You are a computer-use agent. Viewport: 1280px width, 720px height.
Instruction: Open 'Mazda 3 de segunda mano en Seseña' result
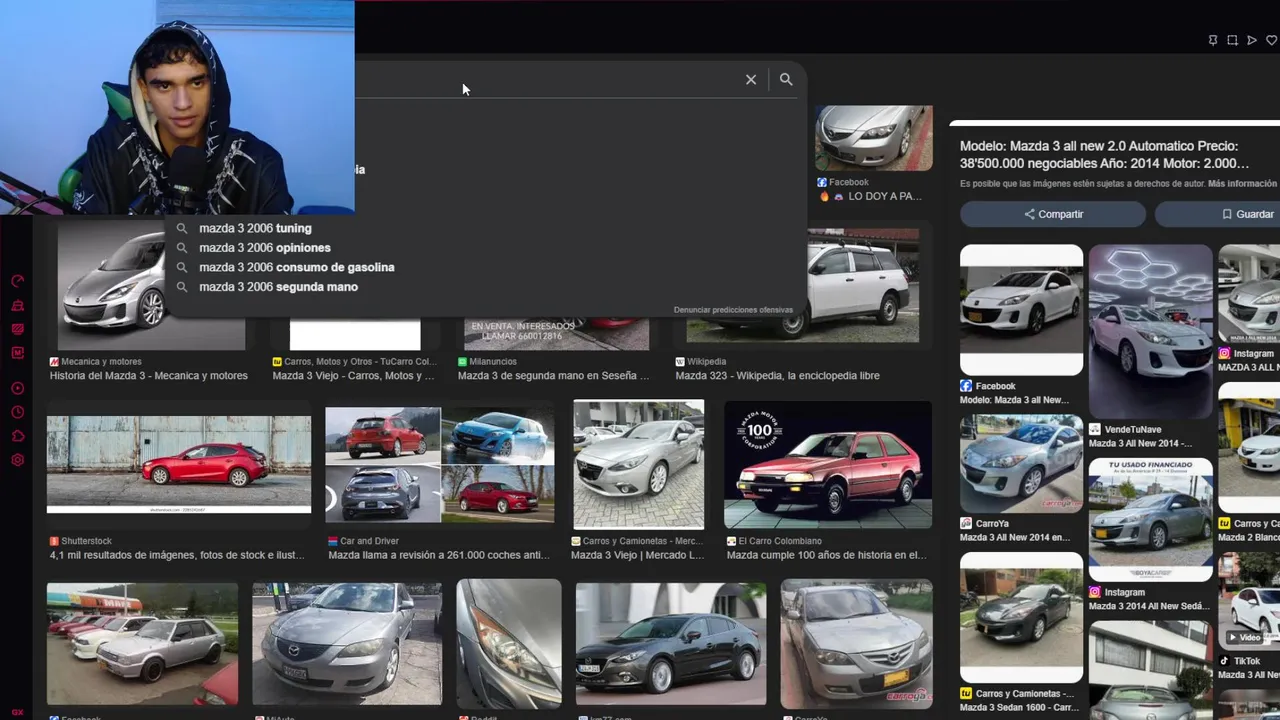[x=553, y=376]
